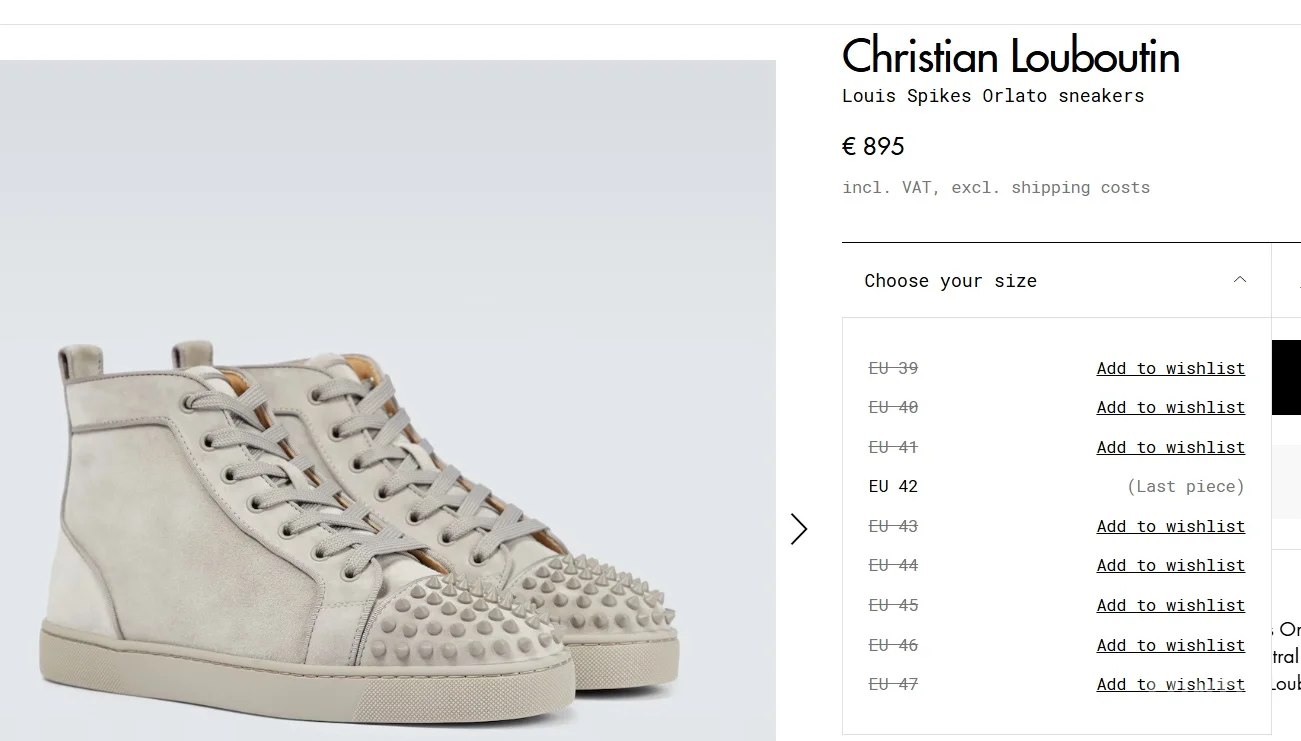The height and width of the screenshot is (741, 1301).
Task: Add size EU 46 to wishlist
Action: tap(1170, 645)
